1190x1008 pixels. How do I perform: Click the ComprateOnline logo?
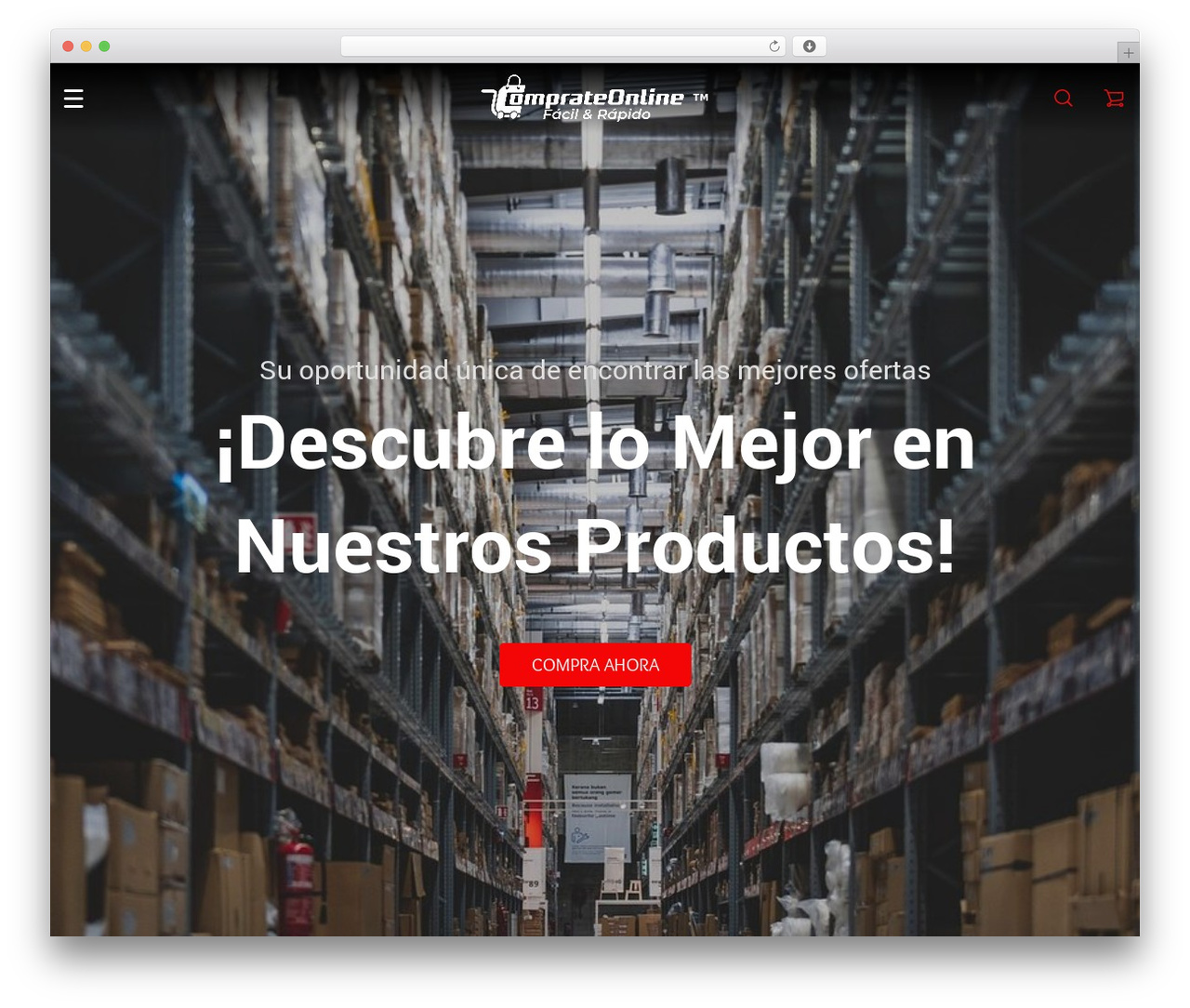click(595, 99)
